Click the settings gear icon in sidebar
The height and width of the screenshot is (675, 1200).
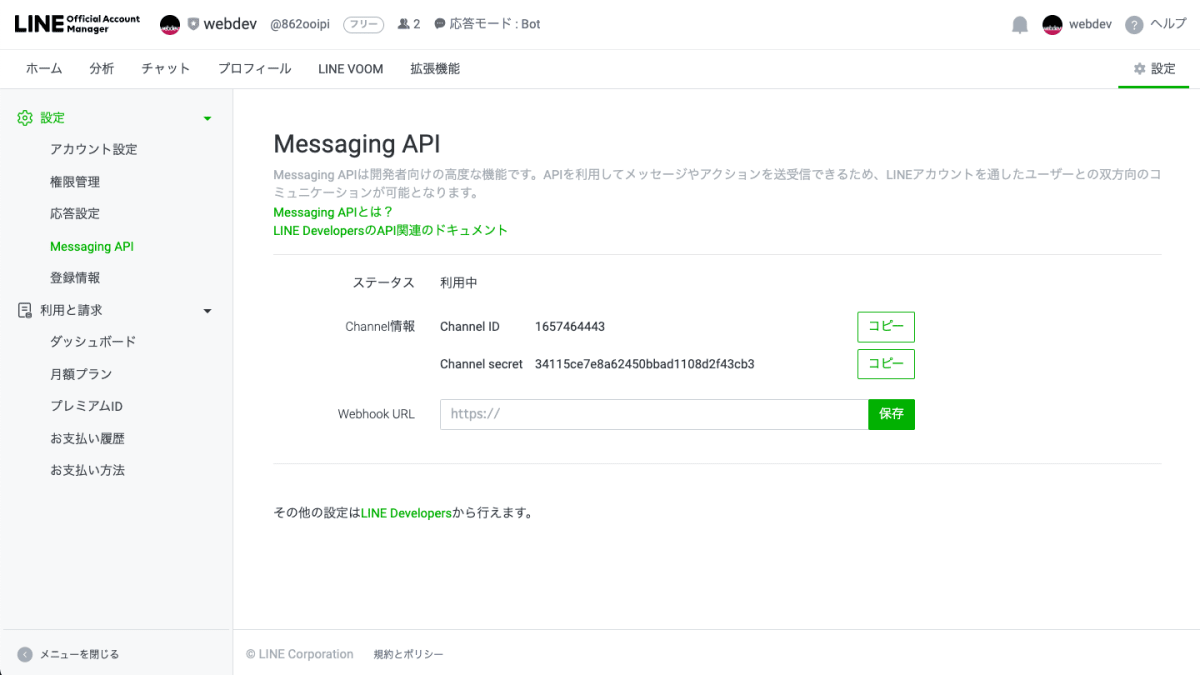coord(25,118)
